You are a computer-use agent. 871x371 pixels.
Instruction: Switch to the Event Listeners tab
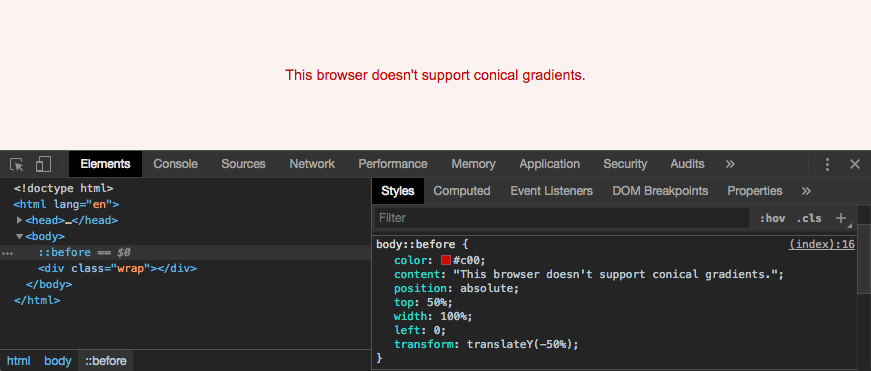pos(552,191)
